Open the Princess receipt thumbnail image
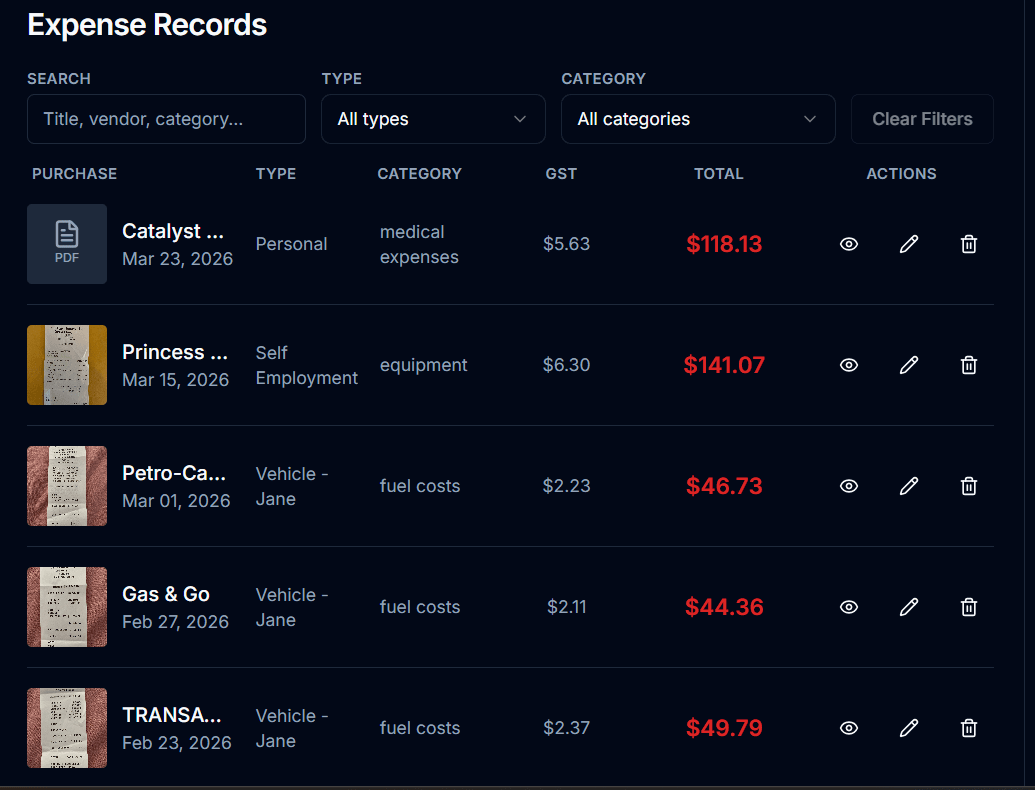 point(67,365)
